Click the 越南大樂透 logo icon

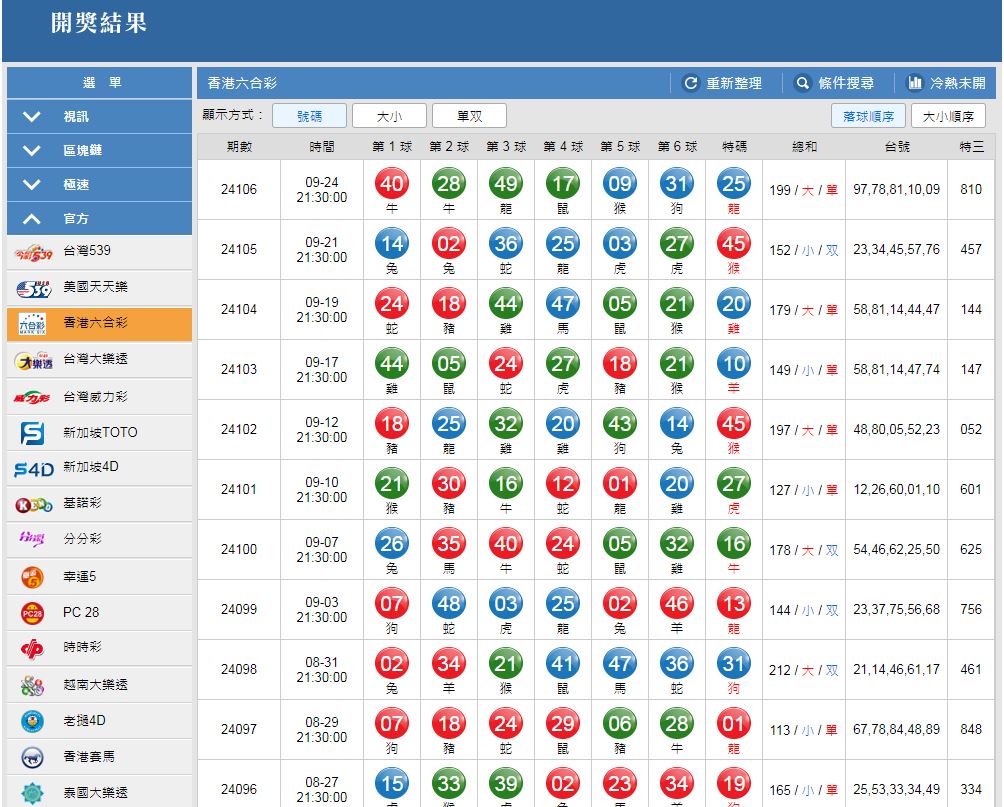tap(32, 685)
